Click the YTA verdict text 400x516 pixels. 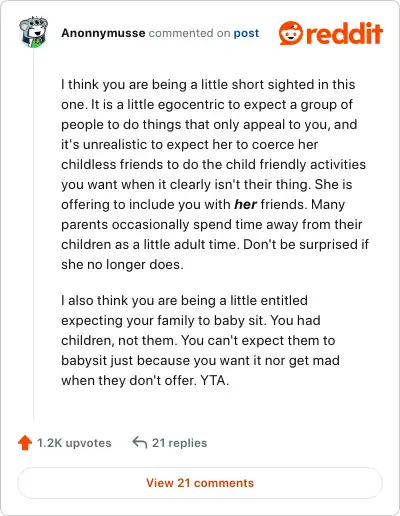(x=213, y=380)
